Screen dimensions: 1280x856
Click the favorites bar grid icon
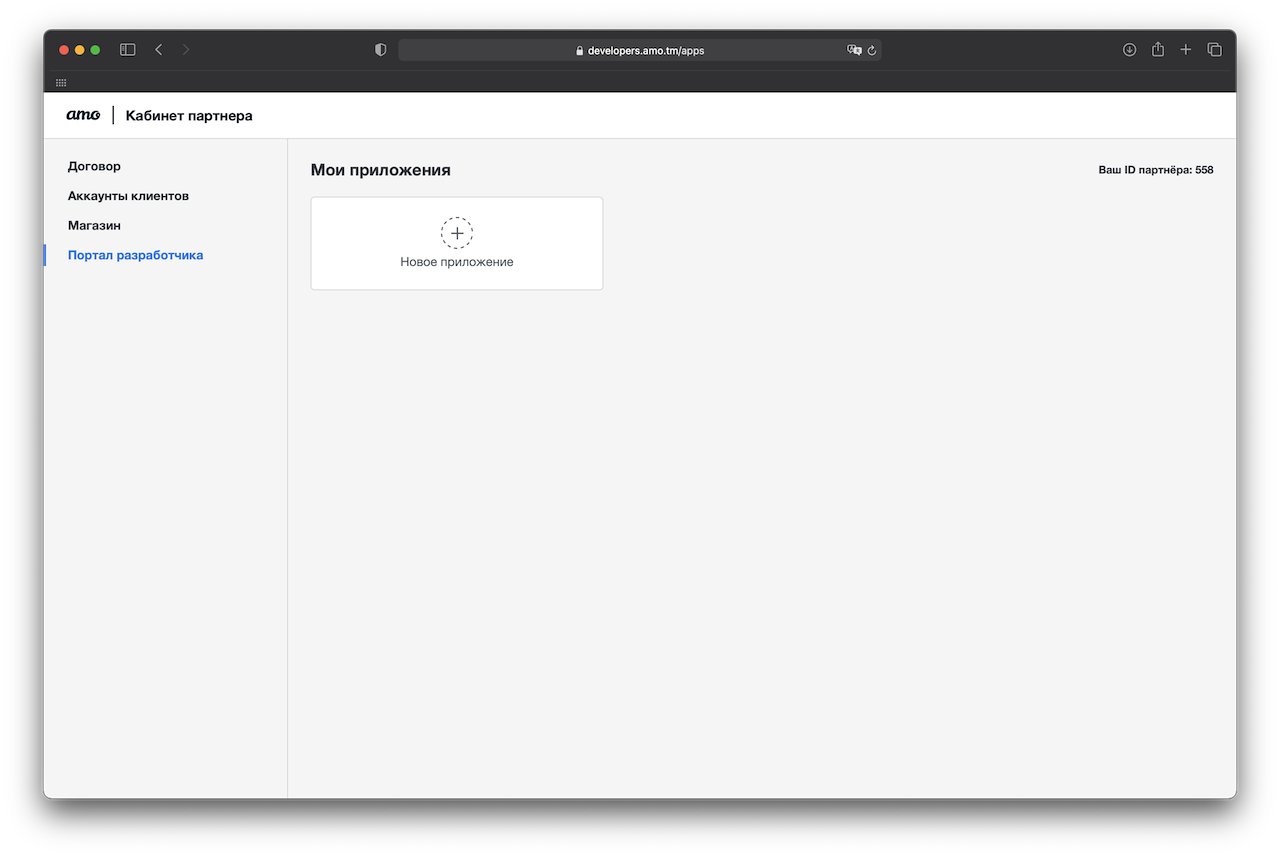tap(61, 82)
